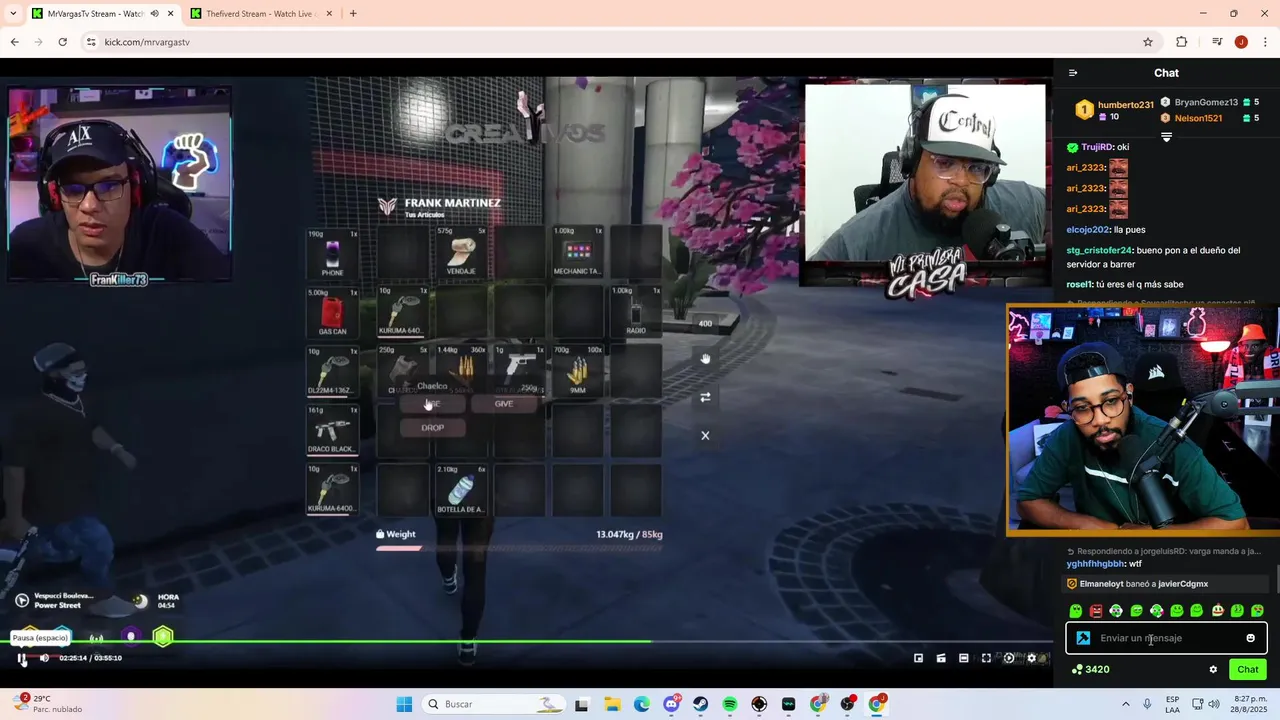The width and height of the screenshot is (1280, 720).
Task: Show hidden system tray icons
Action: (x=1126, y=704)
